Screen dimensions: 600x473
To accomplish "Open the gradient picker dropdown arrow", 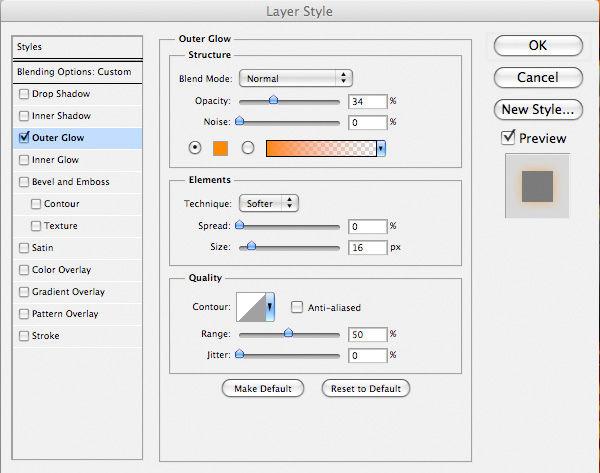I will click(381, 148).
